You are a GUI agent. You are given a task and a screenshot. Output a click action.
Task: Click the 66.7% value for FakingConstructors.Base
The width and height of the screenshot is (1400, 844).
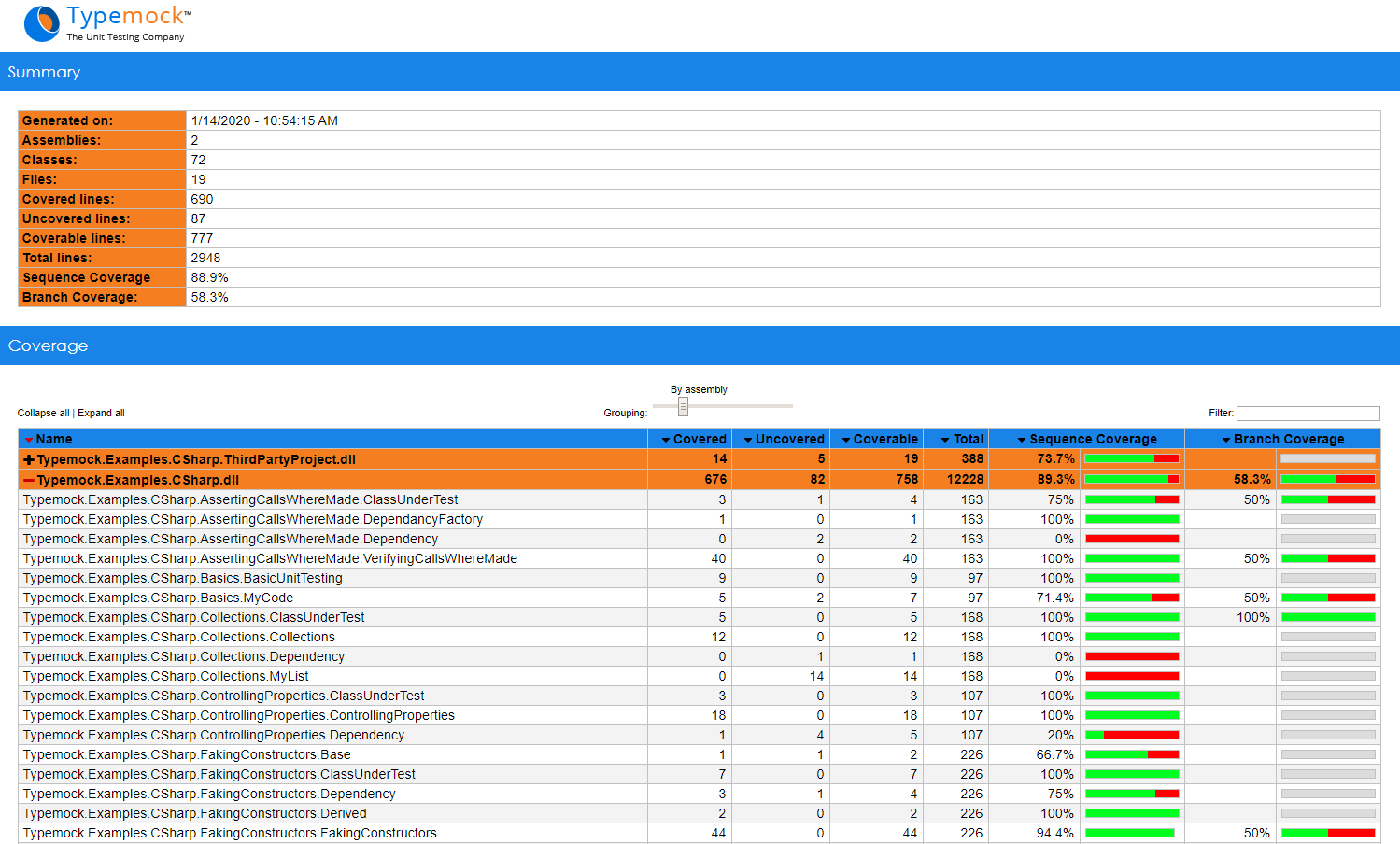coord(1055,754)
